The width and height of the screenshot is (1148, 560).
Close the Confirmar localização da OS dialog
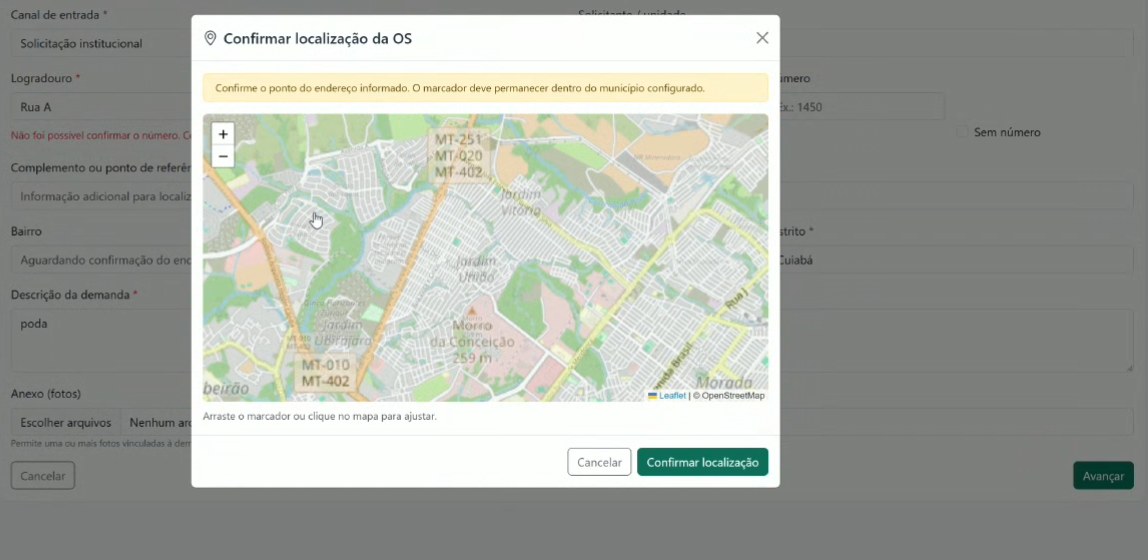click(762, 38)
